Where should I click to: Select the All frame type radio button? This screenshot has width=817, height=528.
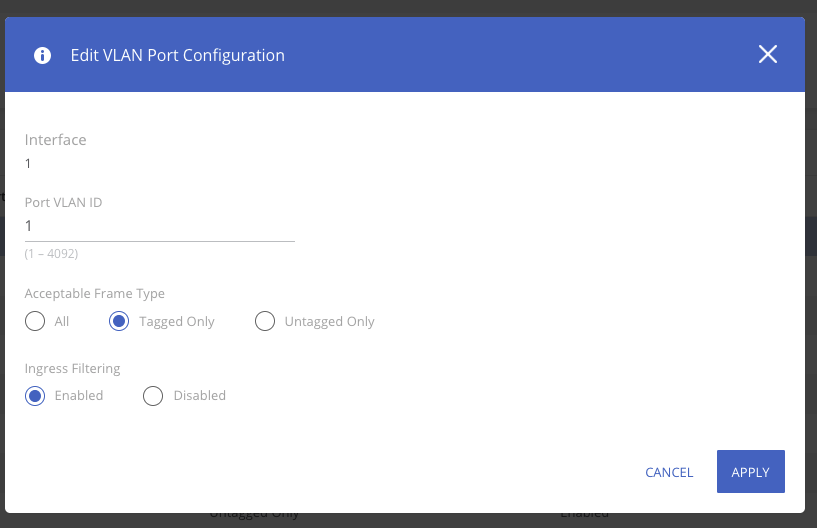(35, 321)
